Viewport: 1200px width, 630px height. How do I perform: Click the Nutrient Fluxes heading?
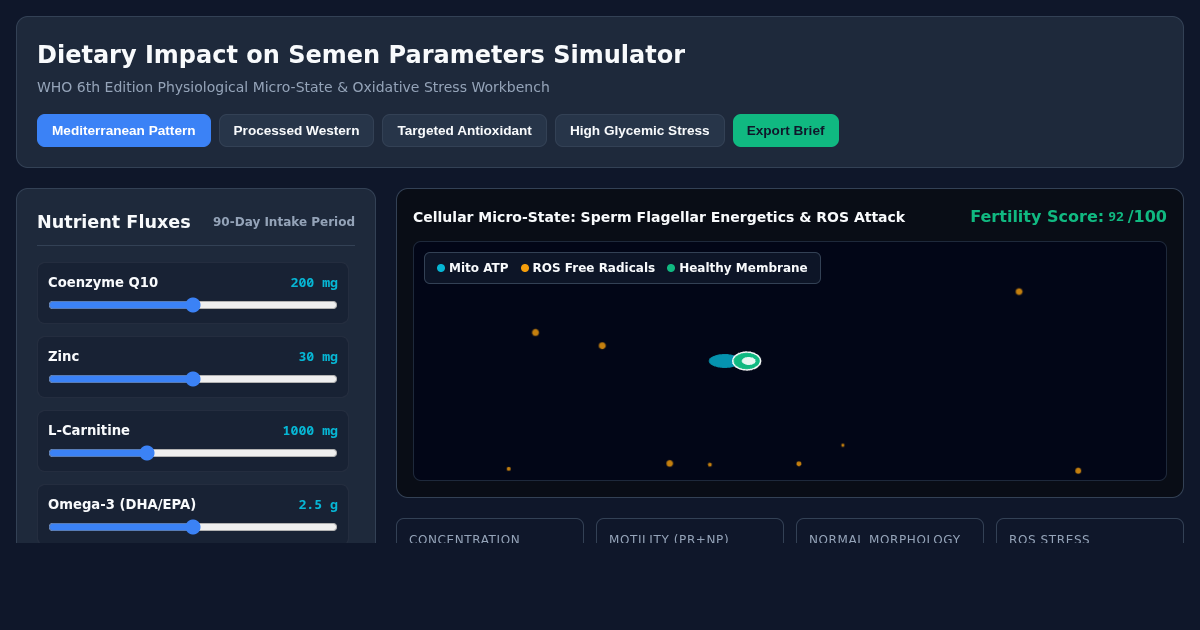[x=114, y=222]
